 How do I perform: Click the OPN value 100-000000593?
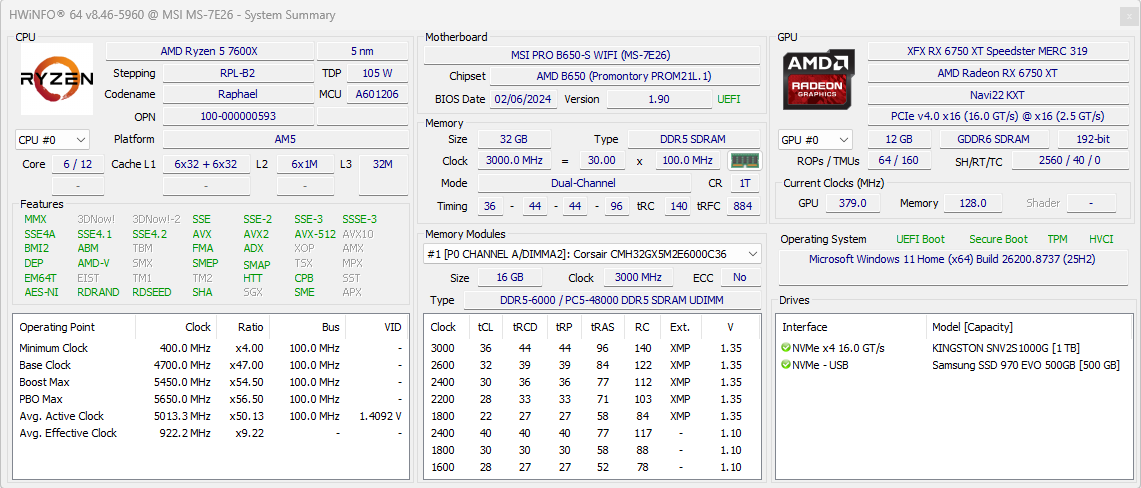(x=237, y=116)
